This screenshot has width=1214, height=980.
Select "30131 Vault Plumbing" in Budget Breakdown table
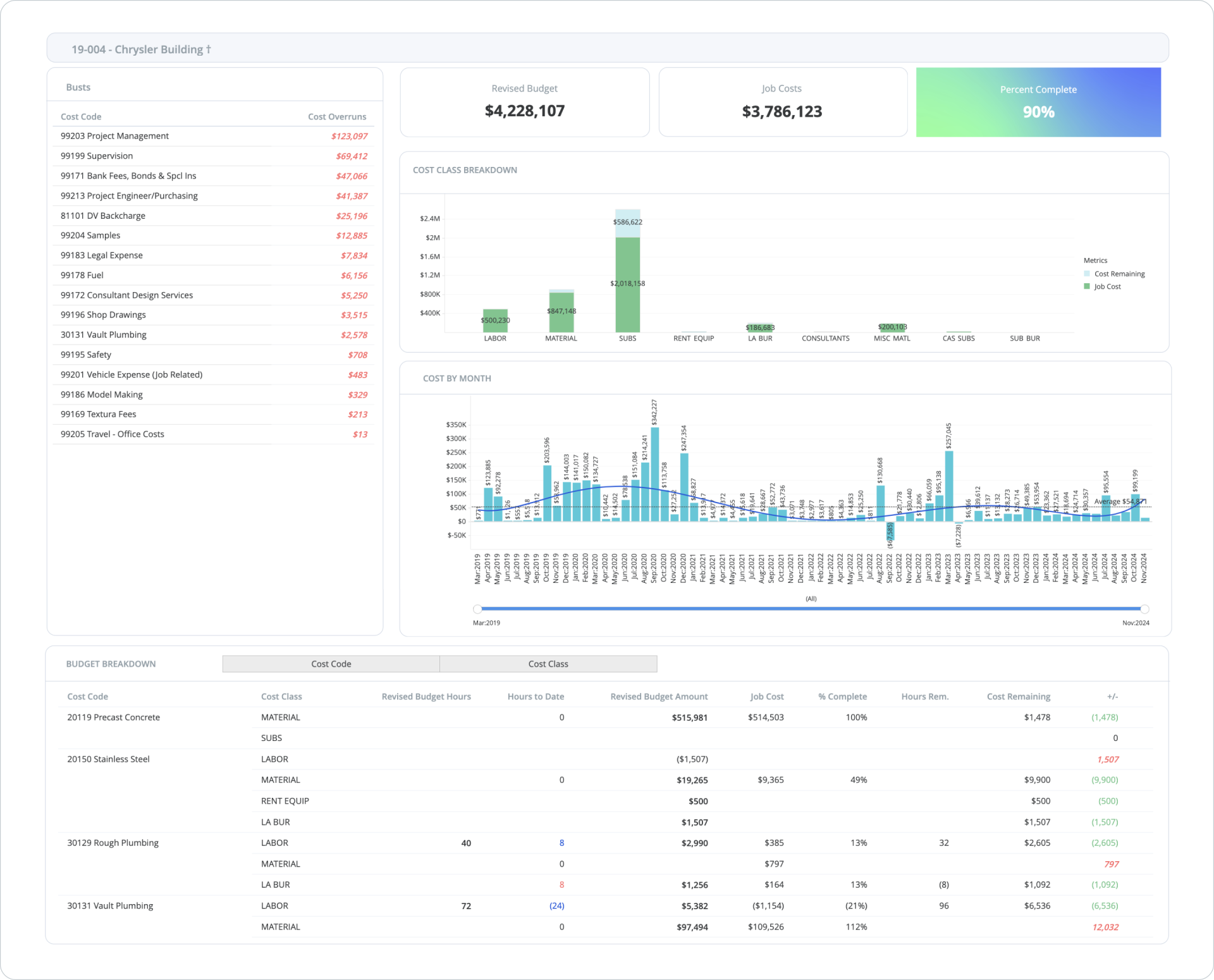click(110, 906)
